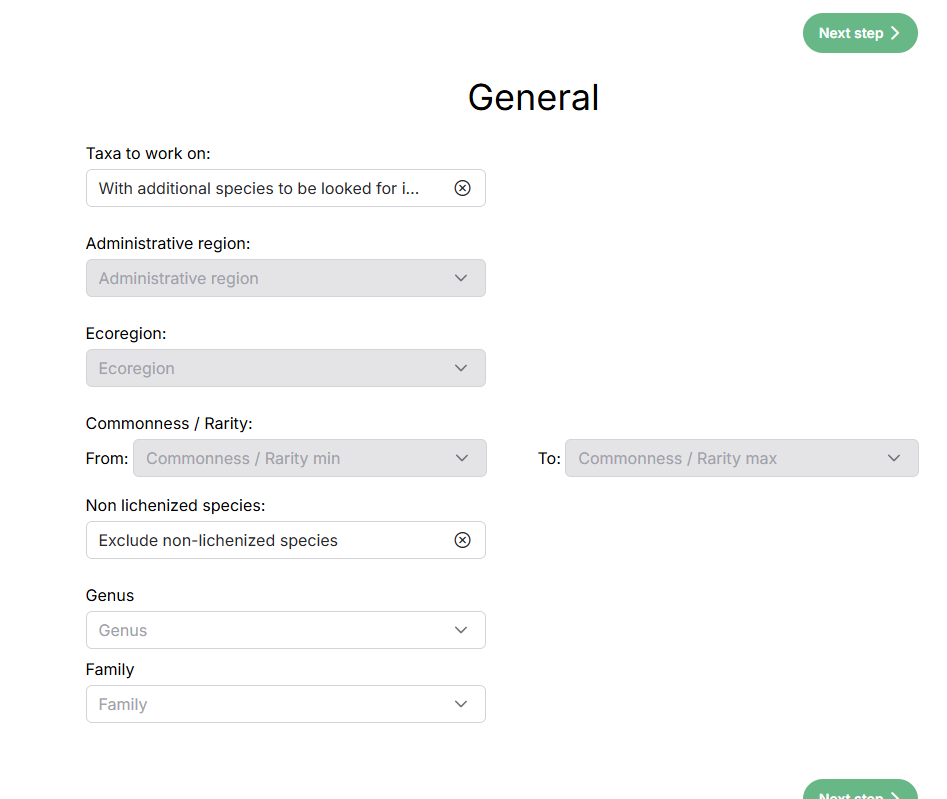Click the Rarity min chevron arrow

[462, 458]
